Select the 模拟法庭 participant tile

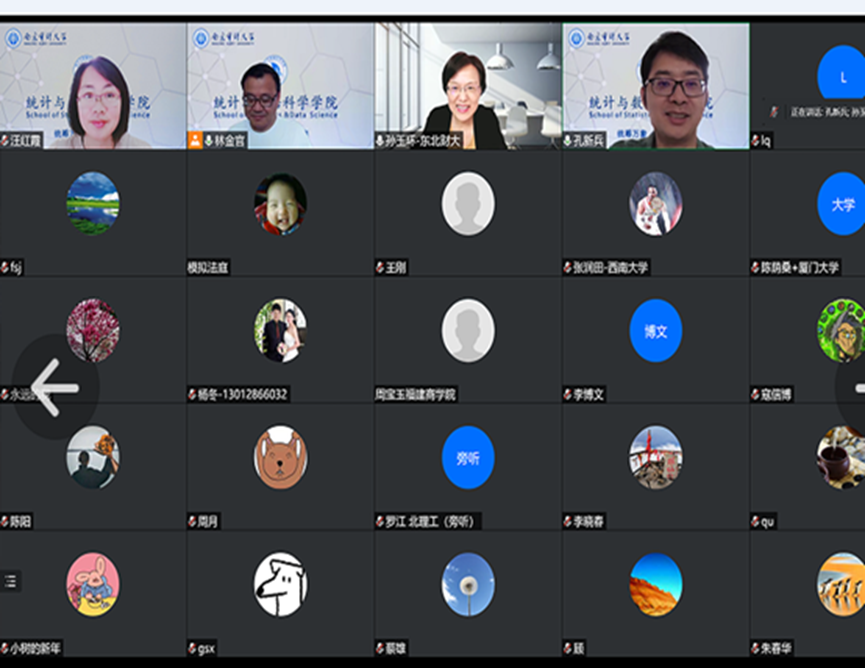tap(280, 212)
